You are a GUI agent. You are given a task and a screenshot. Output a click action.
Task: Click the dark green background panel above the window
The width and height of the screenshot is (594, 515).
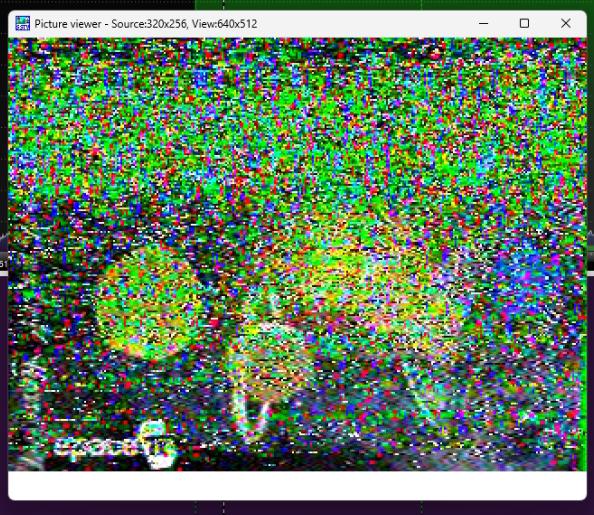point(394,4)
